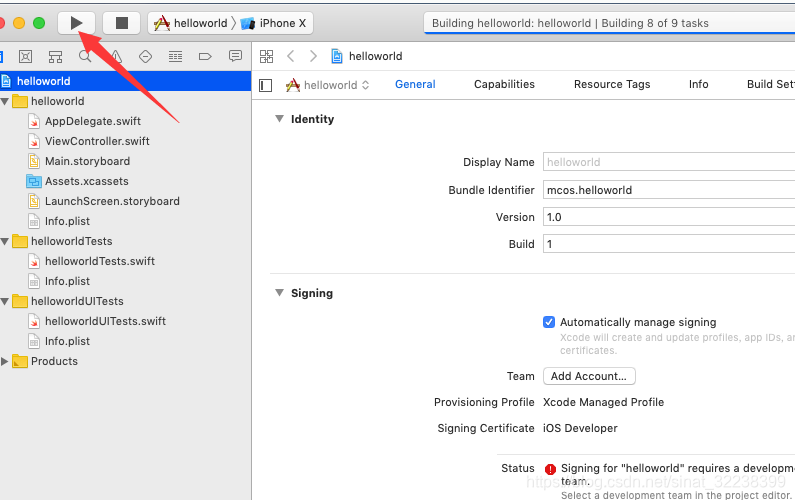
Task: Collapse the Identity section
Action: (x=279, y=119)
